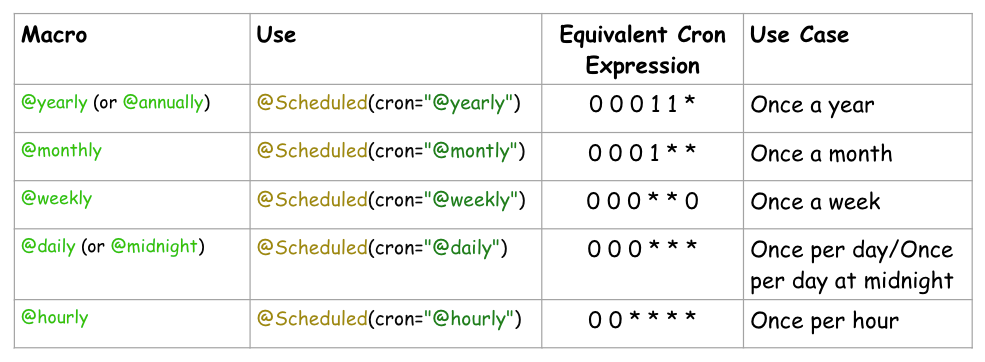Image resolution: width=985 pixels, height=362 pixels.
Task: Click the @midnight macro text
Action: click(155, 246)
